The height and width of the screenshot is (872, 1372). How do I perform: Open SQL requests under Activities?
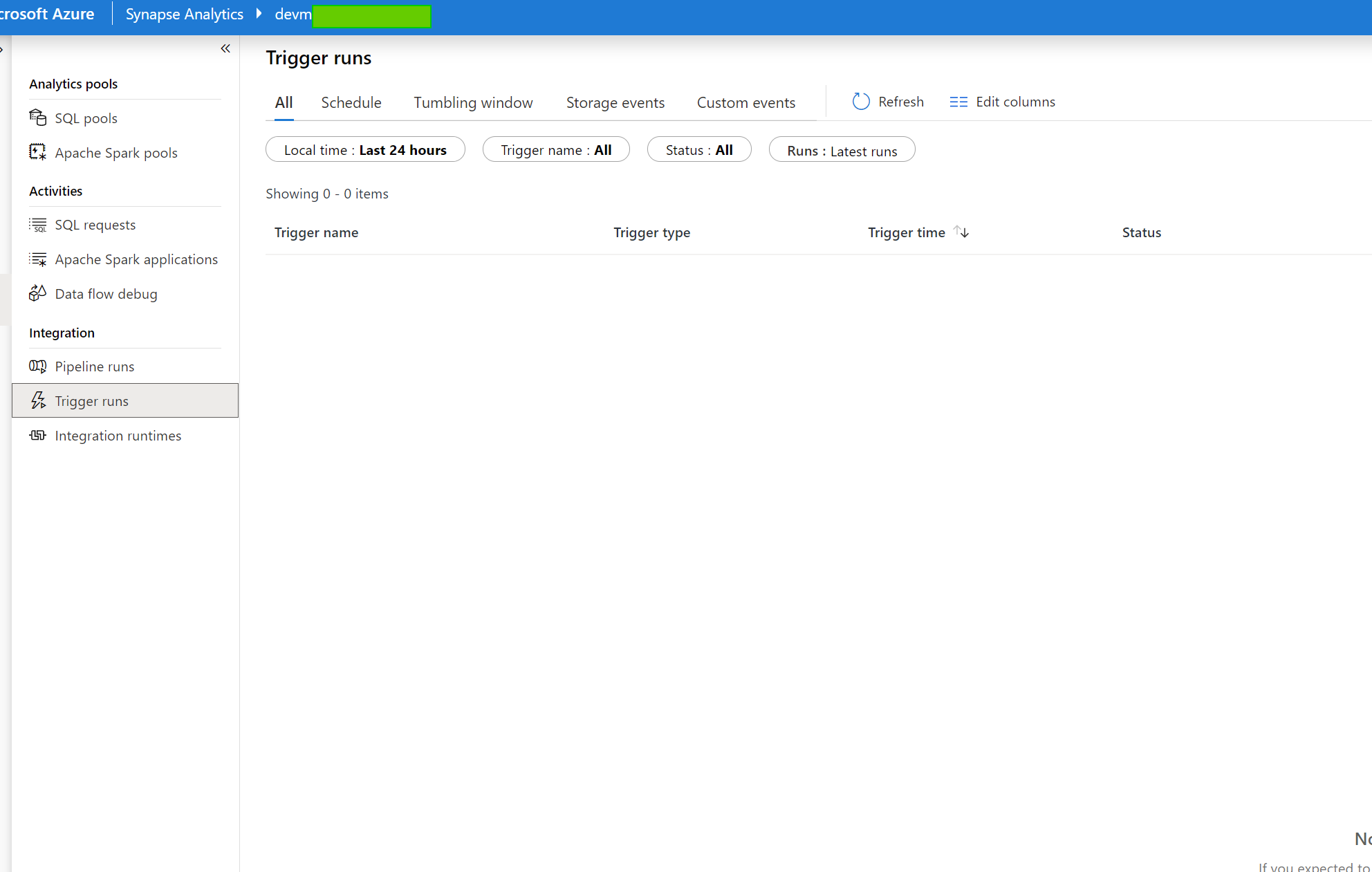(95, 224)
